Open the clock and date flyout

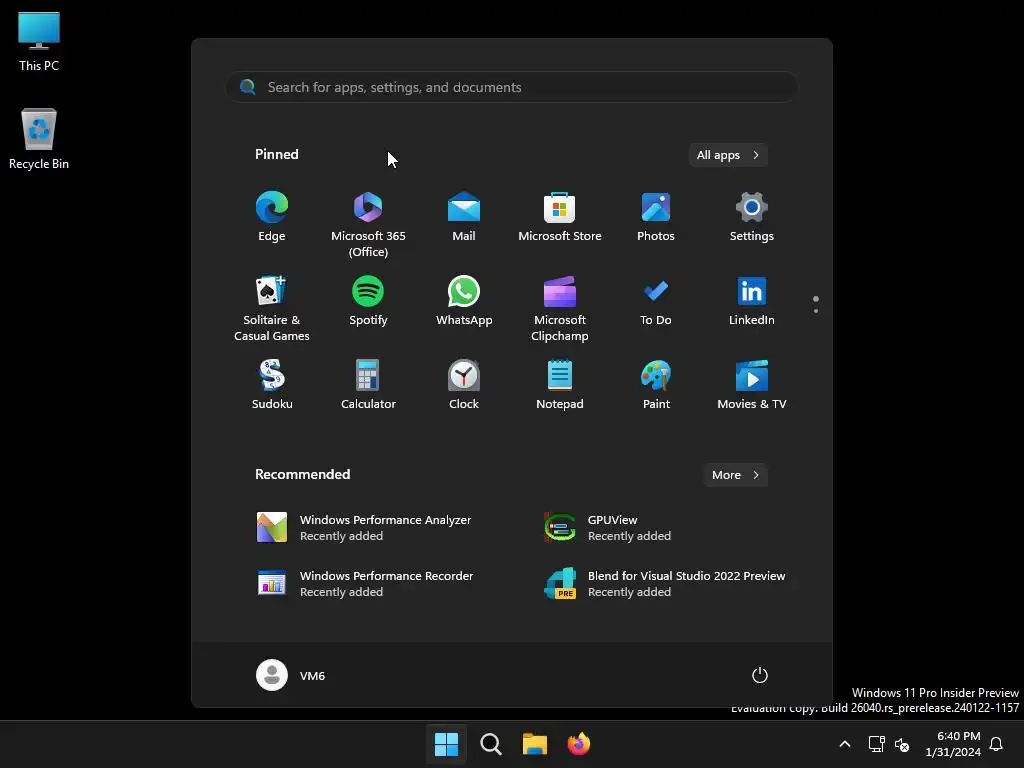pyautogui.click(x=953, y=744)
